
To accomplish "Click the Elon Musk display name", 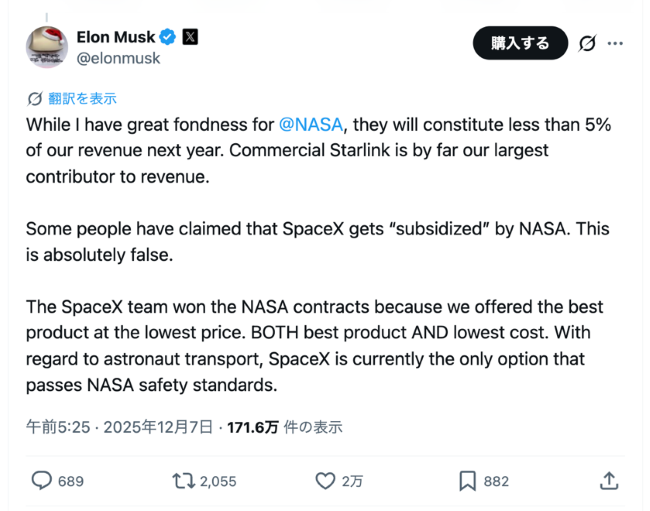I will [x=116, y=37].
